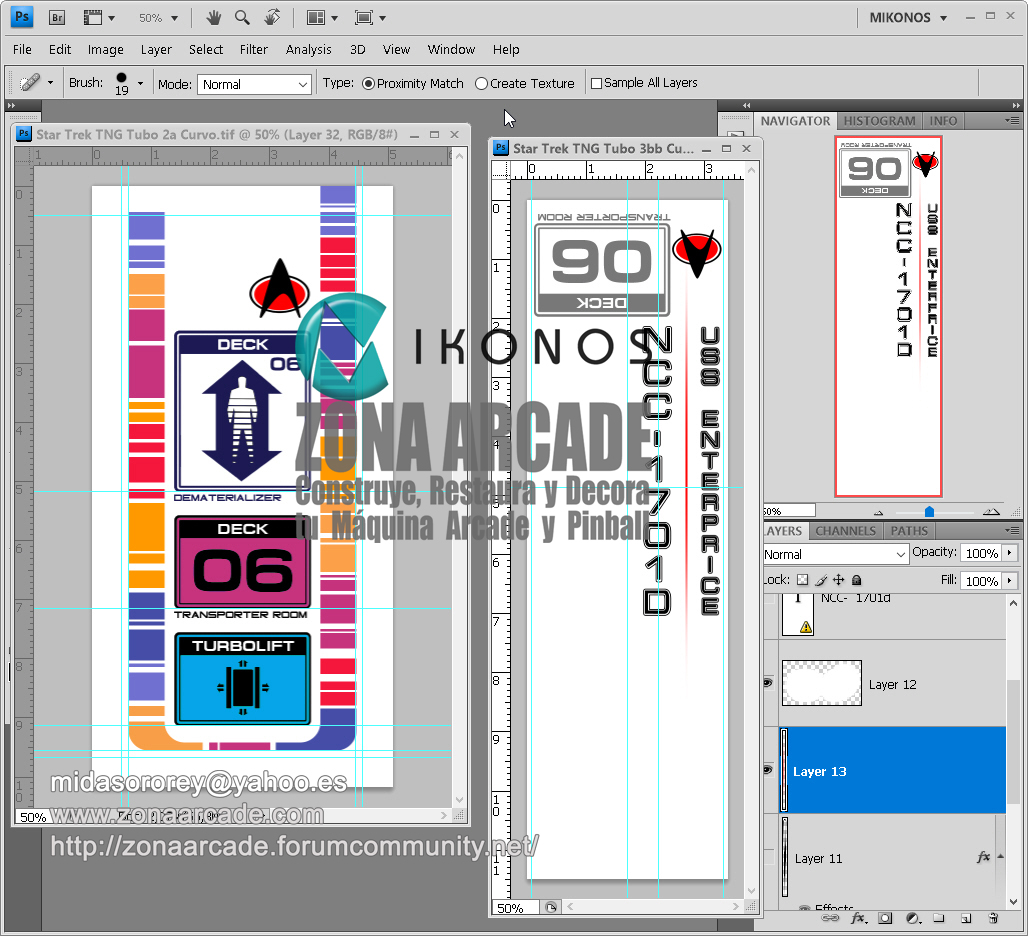Select the Create Texture radio button
Screen dimensions: 1028x936
[482, 84]
